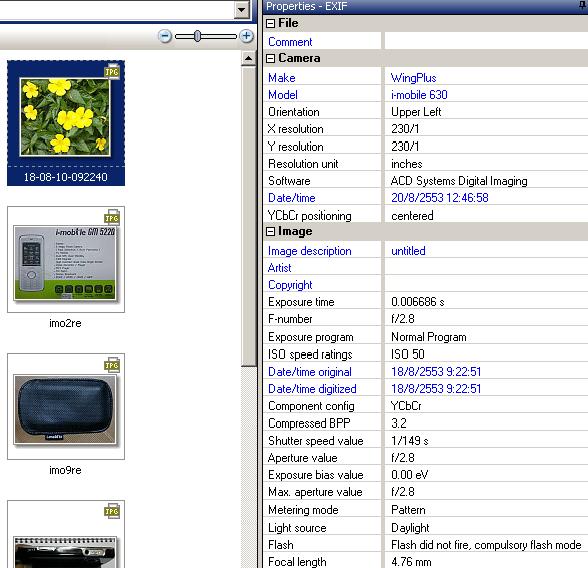The width and height of the screenshot is (588, 568).
Task: Edit the Model value i-mobile 630
Action: [419, 95]
